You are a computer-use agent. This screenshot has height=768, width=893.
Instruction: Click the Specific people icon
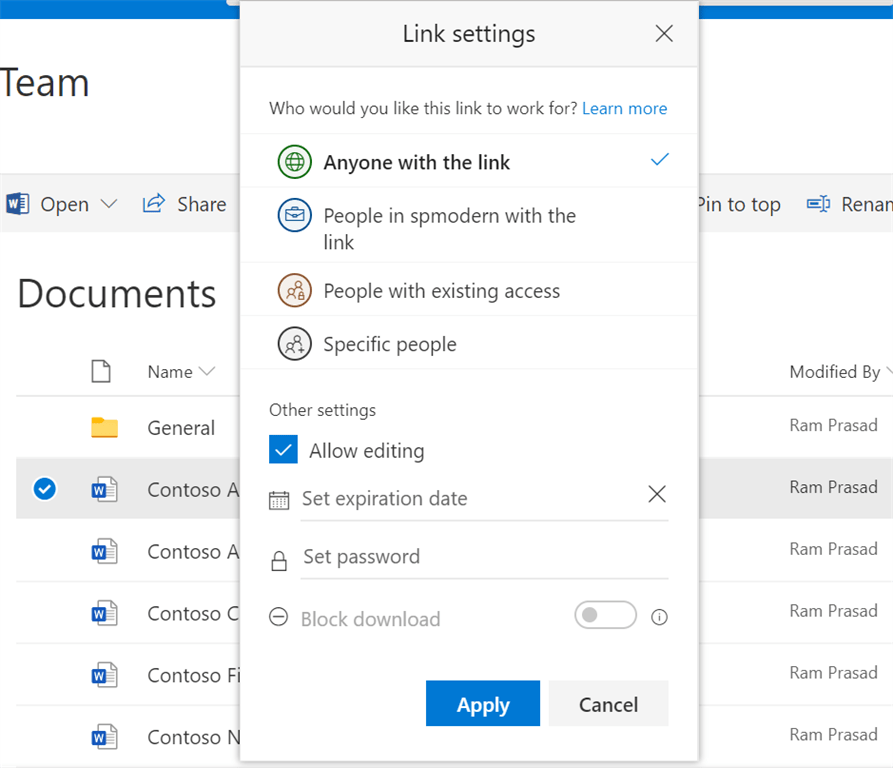[294, 343]
